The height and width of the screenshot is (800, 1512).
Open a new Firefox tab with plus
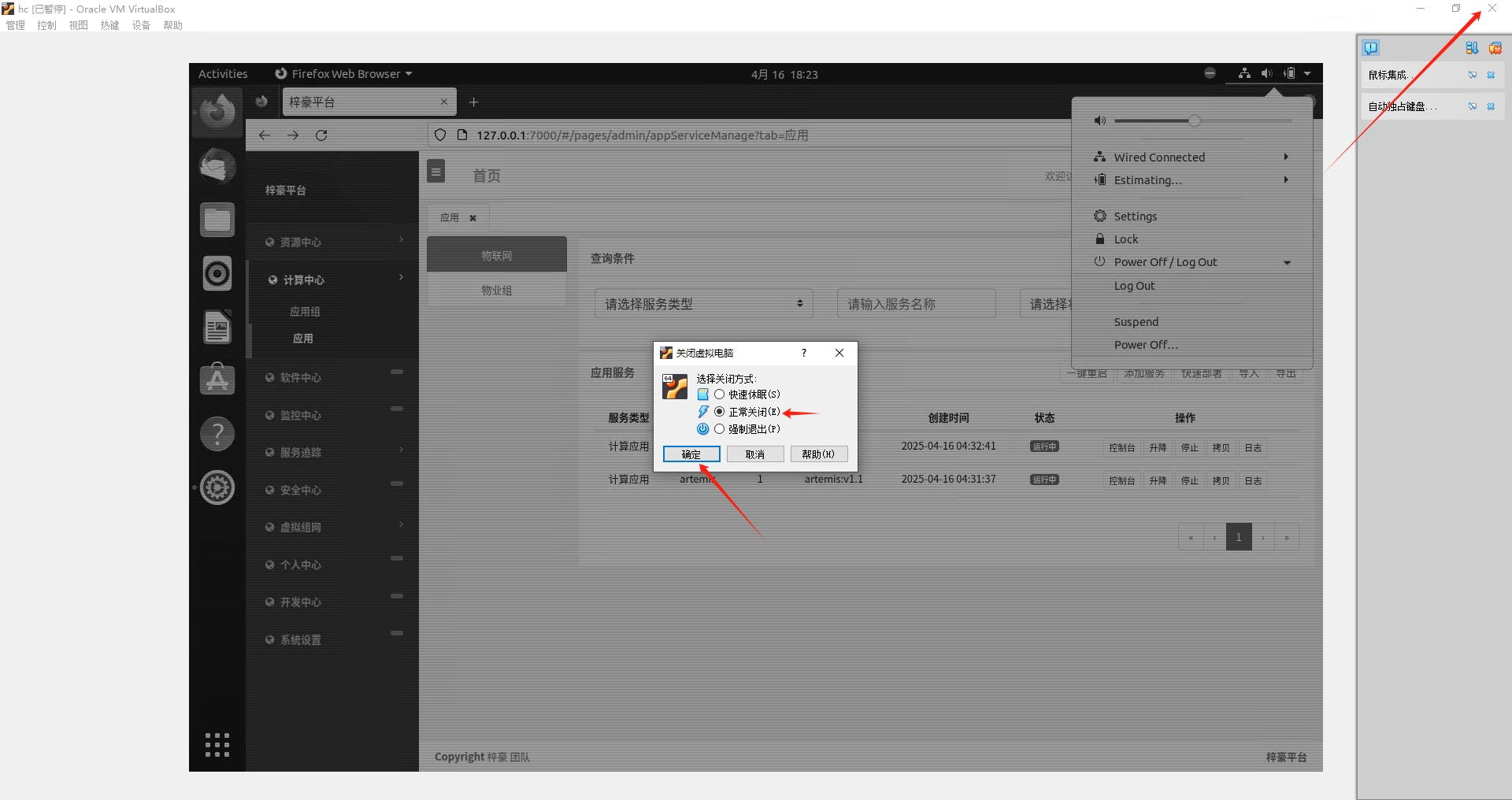[474, 102]
